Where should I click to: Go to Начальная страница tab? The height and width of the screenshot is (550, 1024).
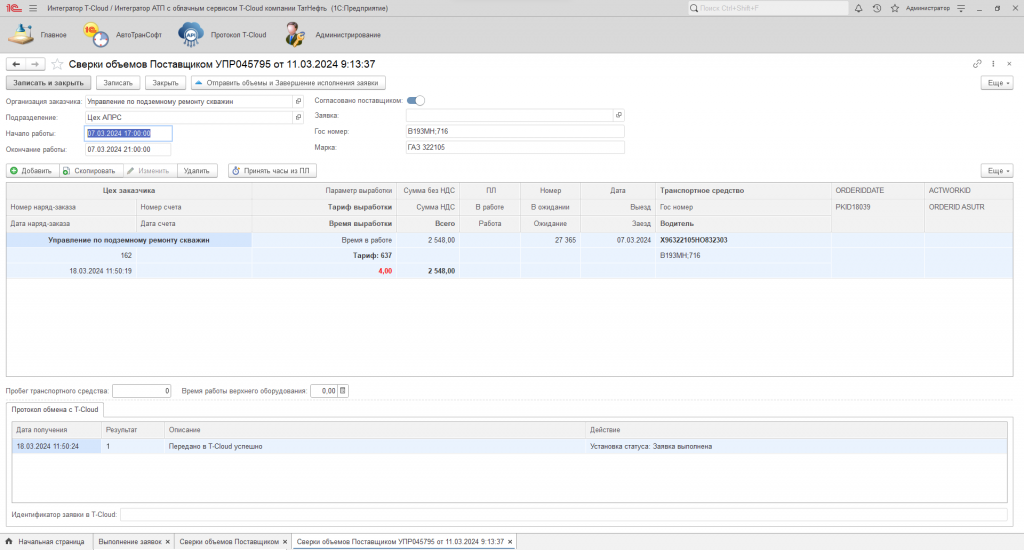[x=46, y=542]
